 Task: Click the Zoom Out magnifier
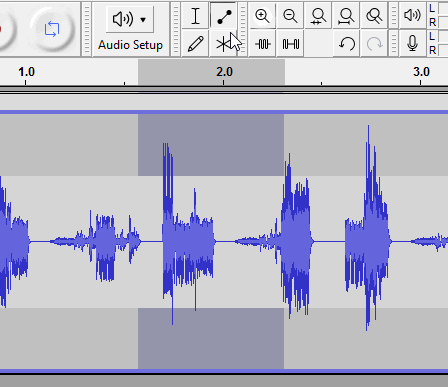[x=290, y=16]
